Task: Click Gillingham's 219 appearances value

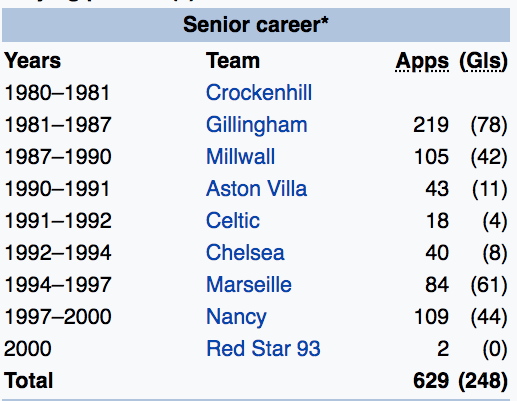Action: tap(431, 125)
